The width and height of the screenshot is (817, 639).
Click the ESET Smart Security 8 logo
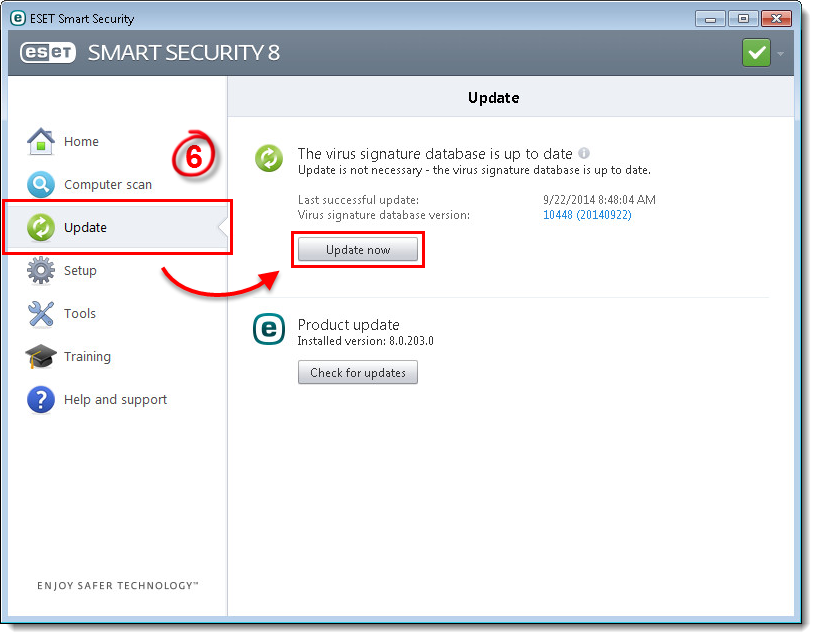(150, 53)
